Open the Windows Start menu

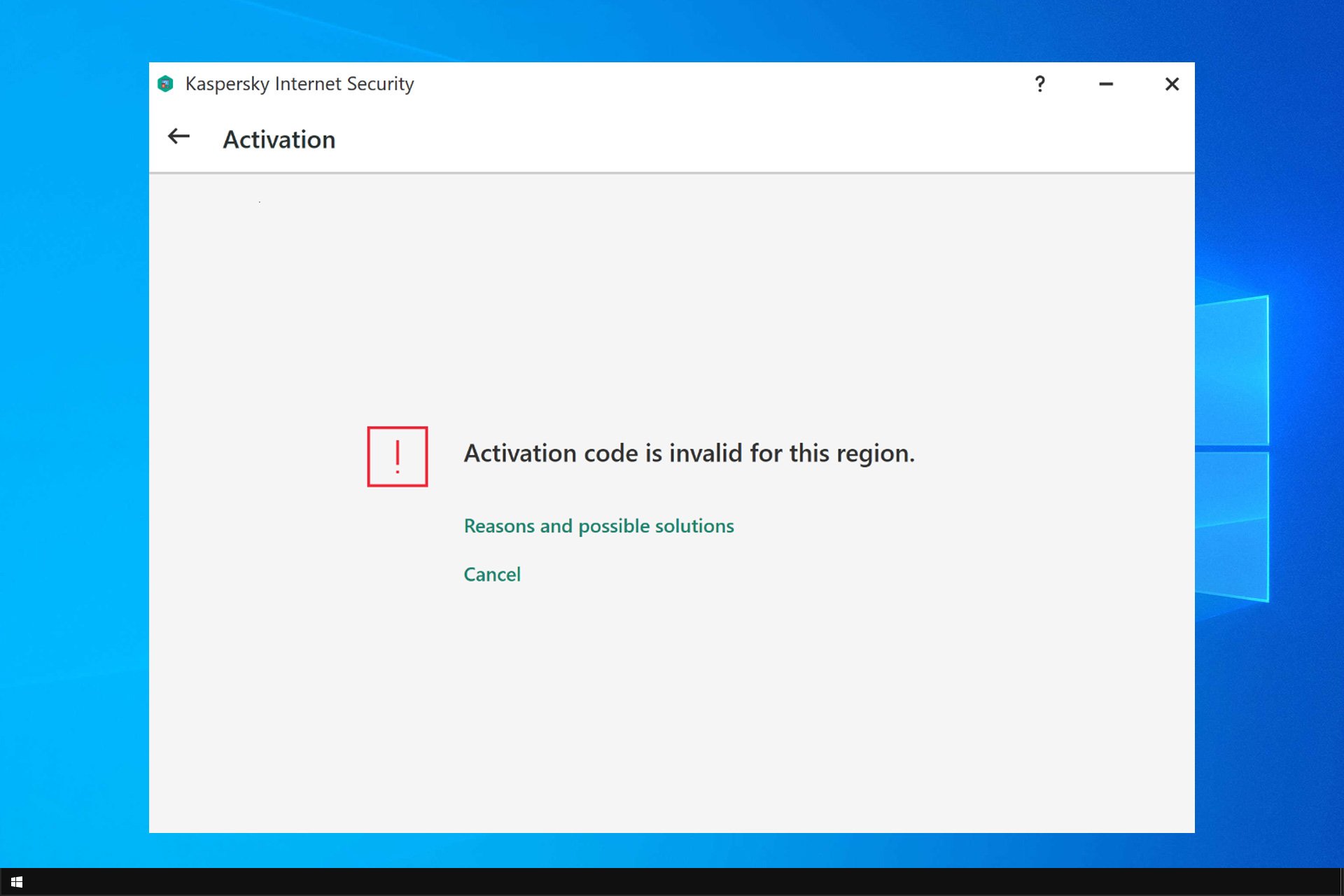[17, 882]
